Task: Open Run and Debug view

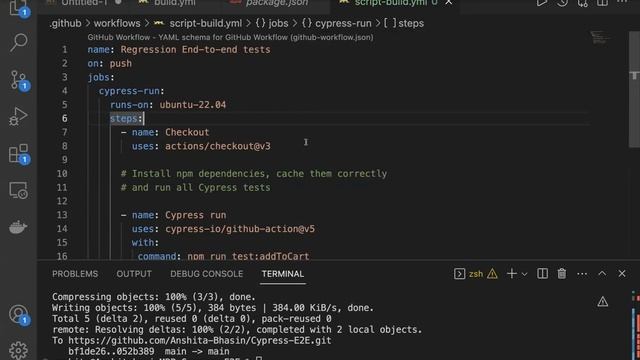Action: tap(18, 116)
